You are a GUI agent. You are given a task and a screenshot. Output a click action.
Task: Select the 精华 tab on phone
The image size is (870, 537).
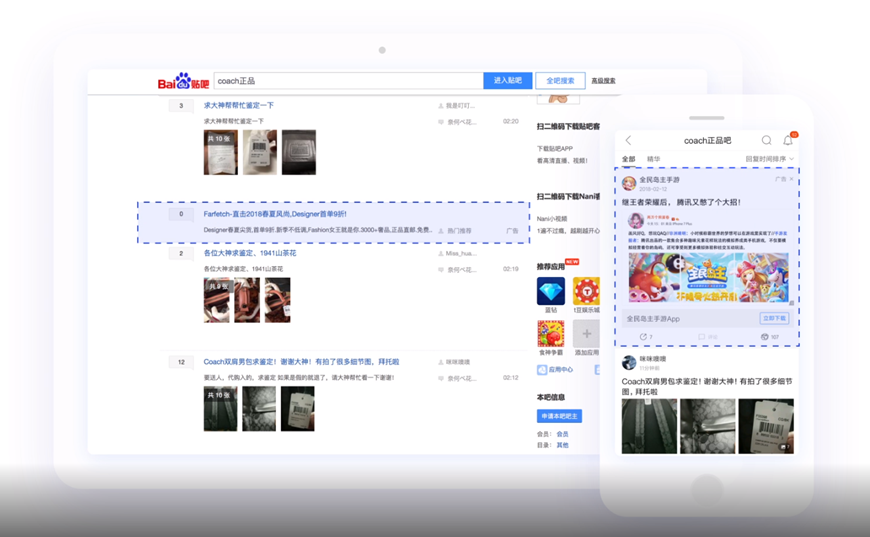tap(654, 159)
